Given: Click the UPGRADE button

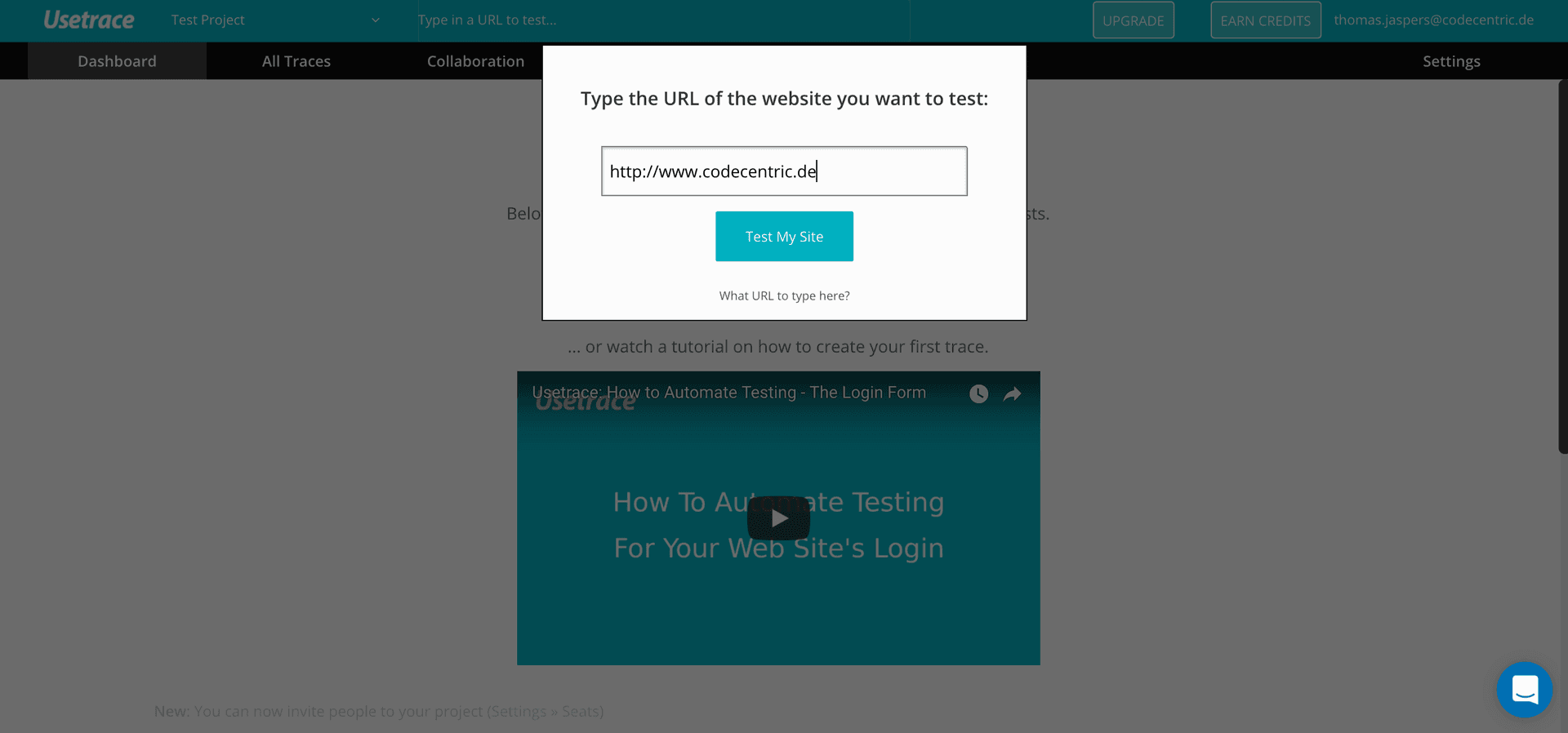Looking at the screenshot, I should pyautogui.click(x=1134, y=20).
